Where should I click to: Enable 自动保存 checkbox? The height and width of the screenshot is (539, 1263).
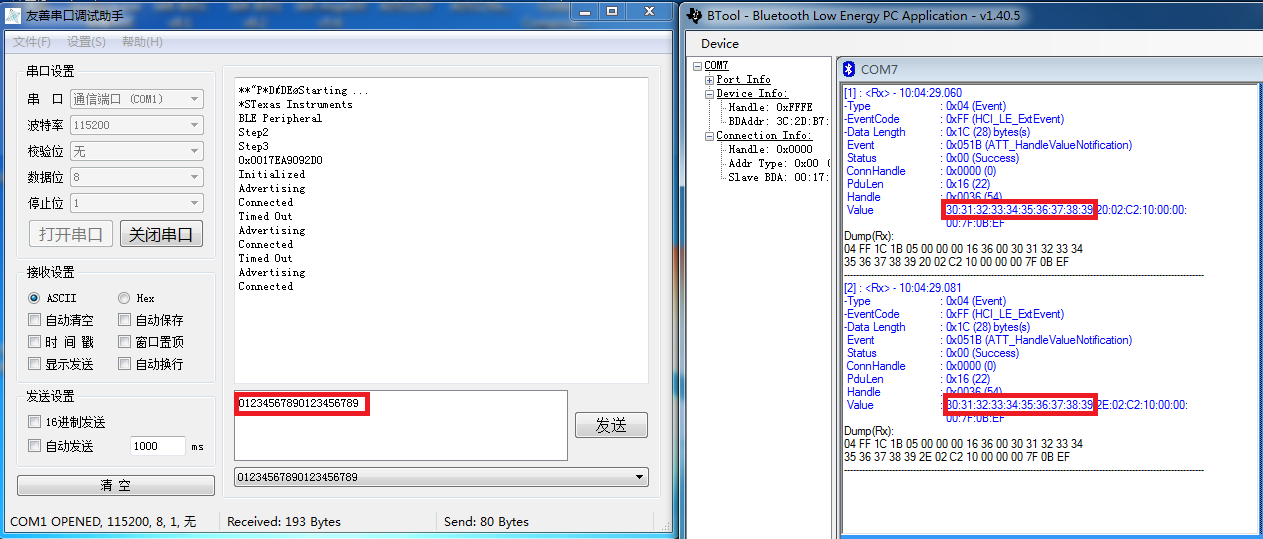click(x=124, y=320)
